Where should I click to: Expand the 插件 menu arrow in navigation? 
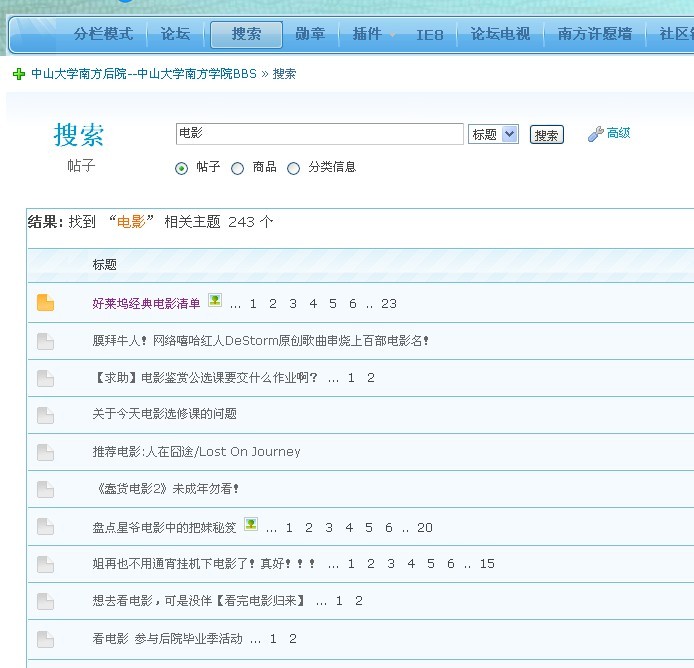(392, 35)
